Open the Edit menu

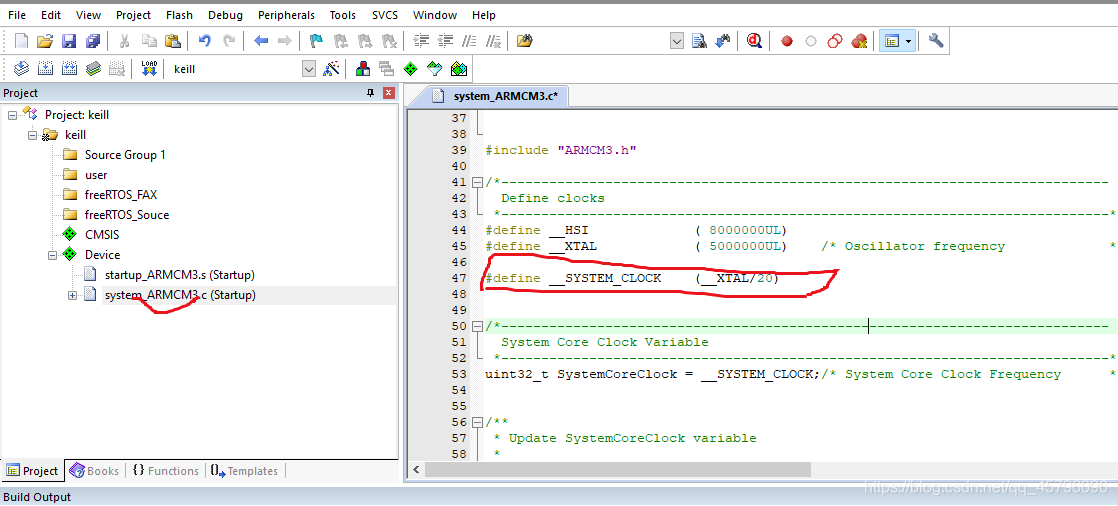pyautogui.click(x=51, y=14)
